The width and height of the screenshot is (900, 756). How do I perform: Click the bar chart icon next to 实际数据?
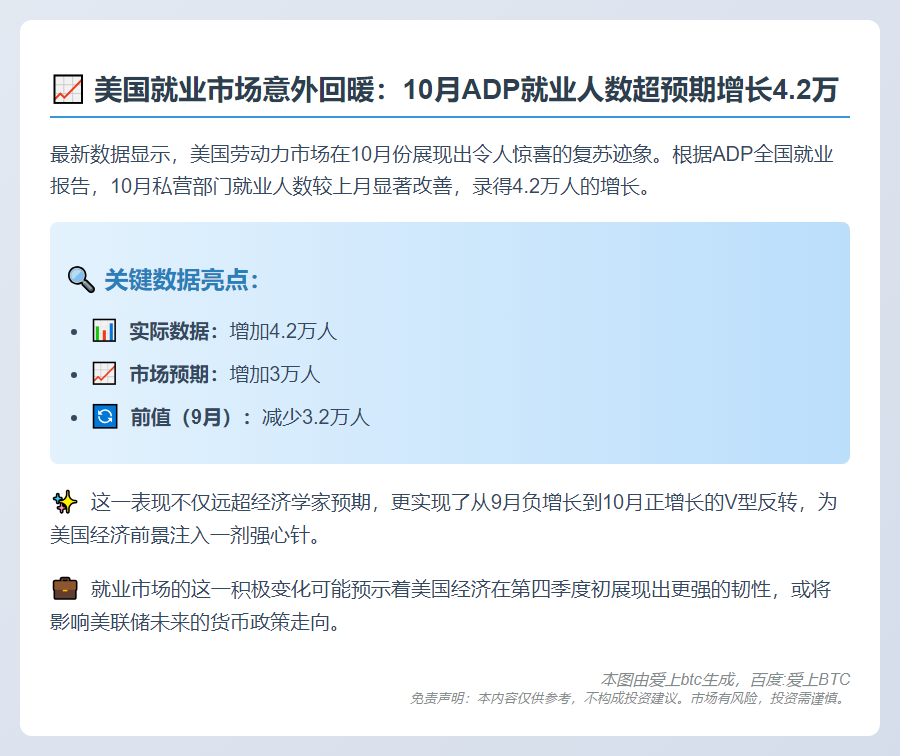click(x=105, y=332)
